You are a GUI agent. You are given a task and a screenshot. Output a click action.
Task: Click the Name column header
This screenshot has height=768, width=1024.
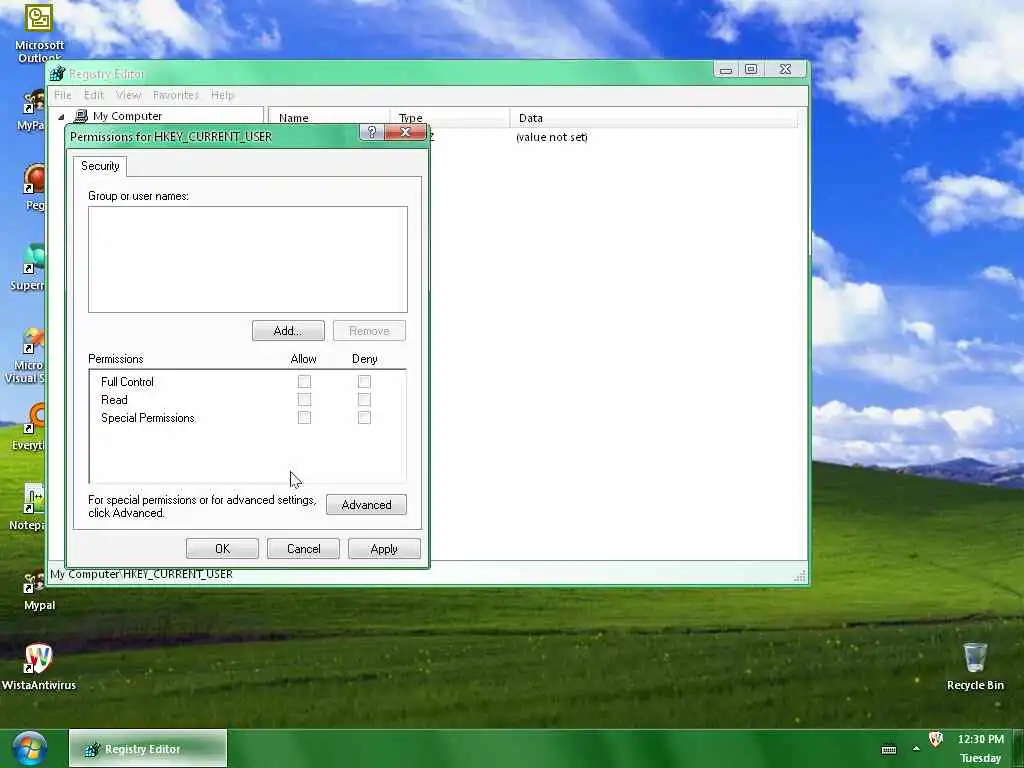click(329, 118)
